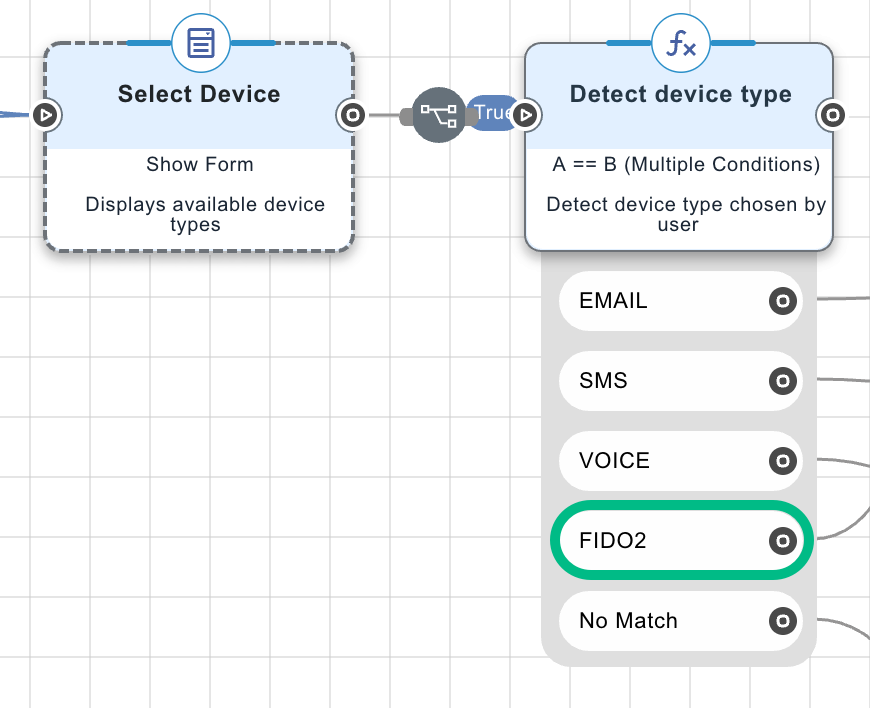This screenshot has width=870, height=708.
Task: Click the Show Form icon on Select Device
Action: pyautogui.click(x=199, y=43)
